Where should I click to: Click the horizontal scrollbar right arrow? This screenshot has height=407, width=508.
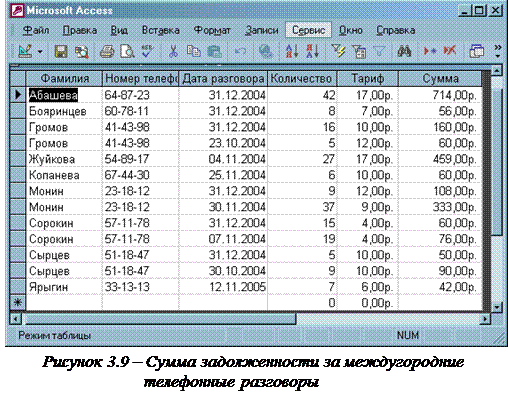tap(485, 319)
